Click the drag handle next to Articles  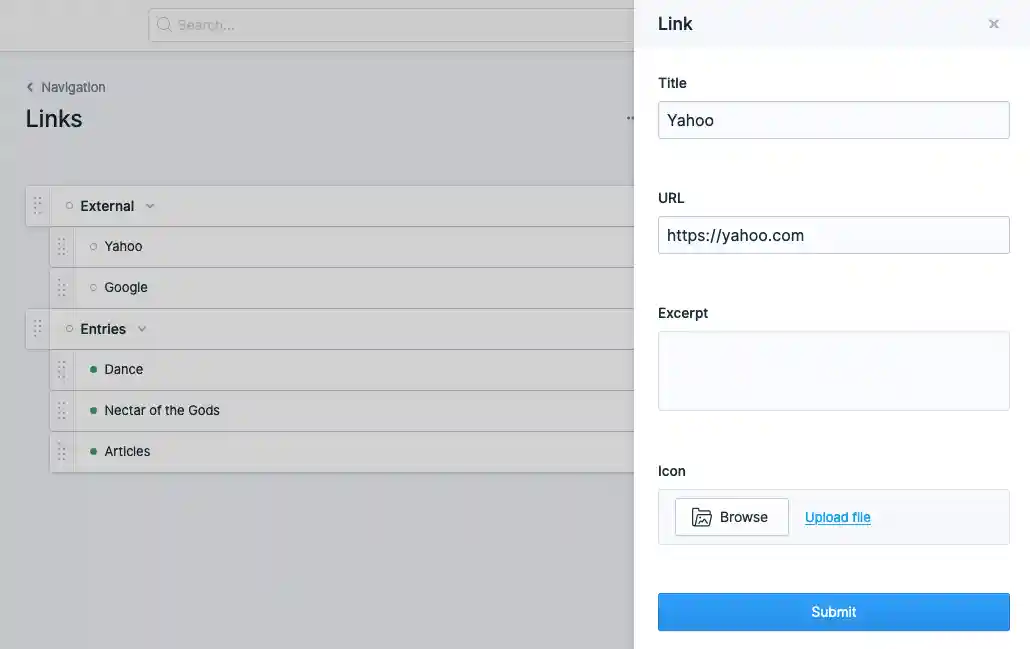tap(61, 451)
